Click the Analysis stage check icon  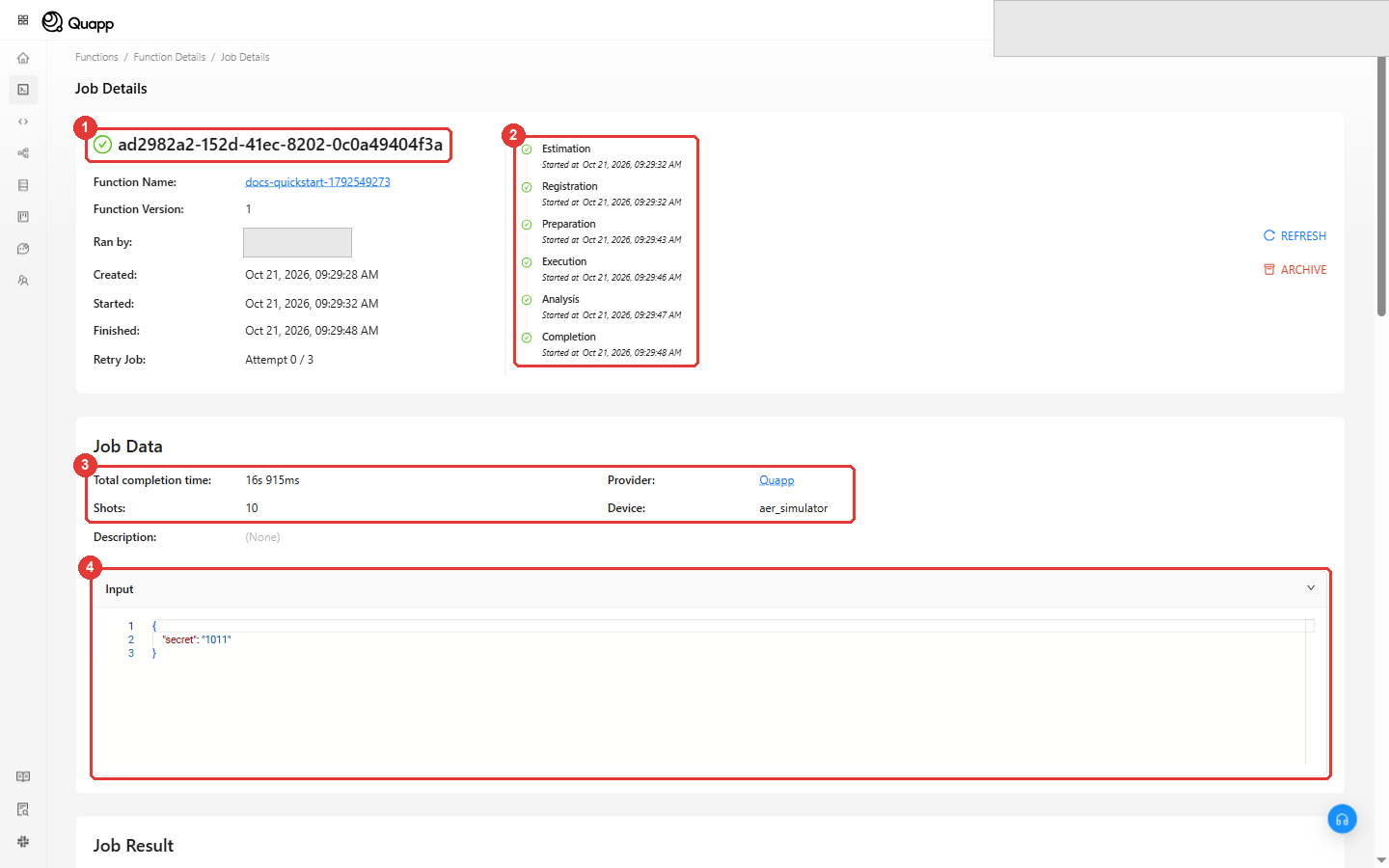tap(527, 300)
